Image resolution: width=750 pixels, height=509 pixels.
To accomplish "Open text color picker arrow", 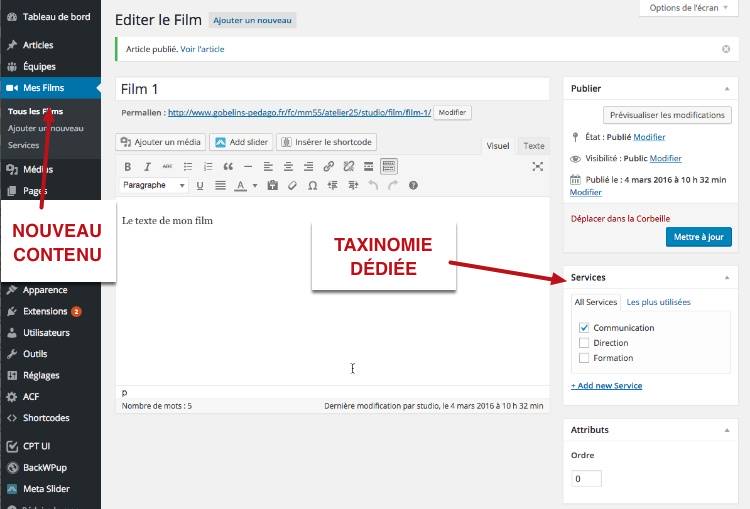I will click(255, 185).
